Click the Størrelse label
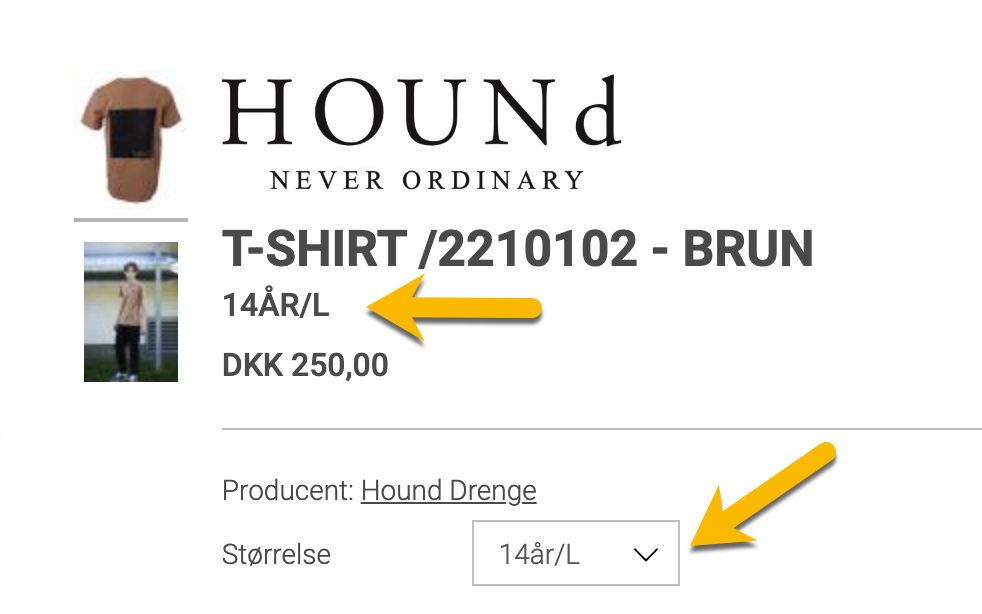 point(276,554)
